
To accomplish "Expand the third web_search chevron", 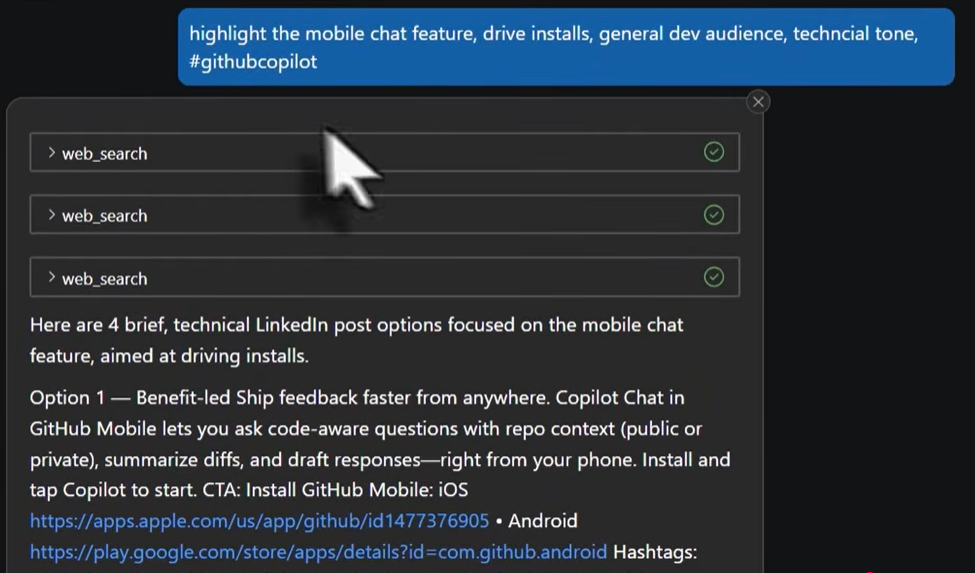I will coord(52,277).
